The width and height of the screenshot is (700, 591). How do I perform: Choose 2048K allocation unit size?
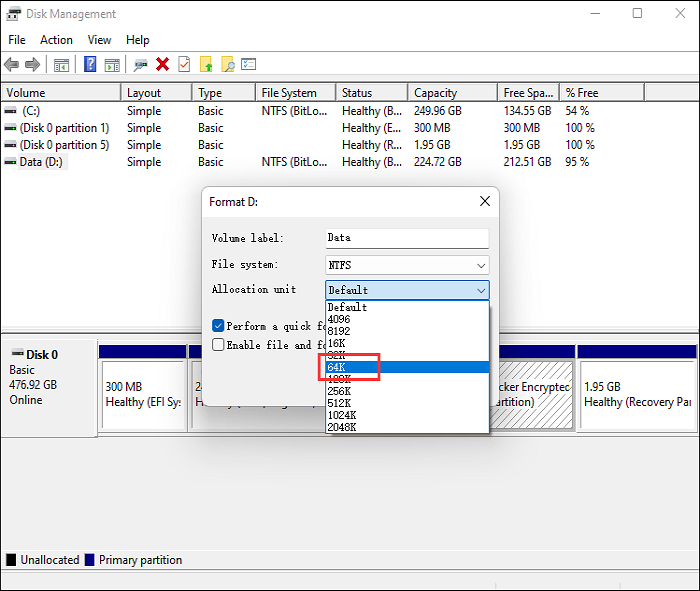[407, 427]
